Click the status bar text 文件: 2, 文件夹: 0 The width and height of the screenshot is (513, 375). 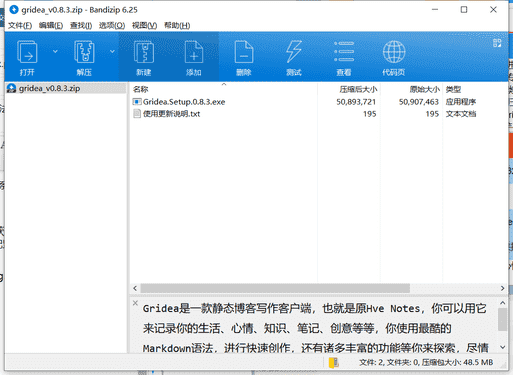(389, 362)
